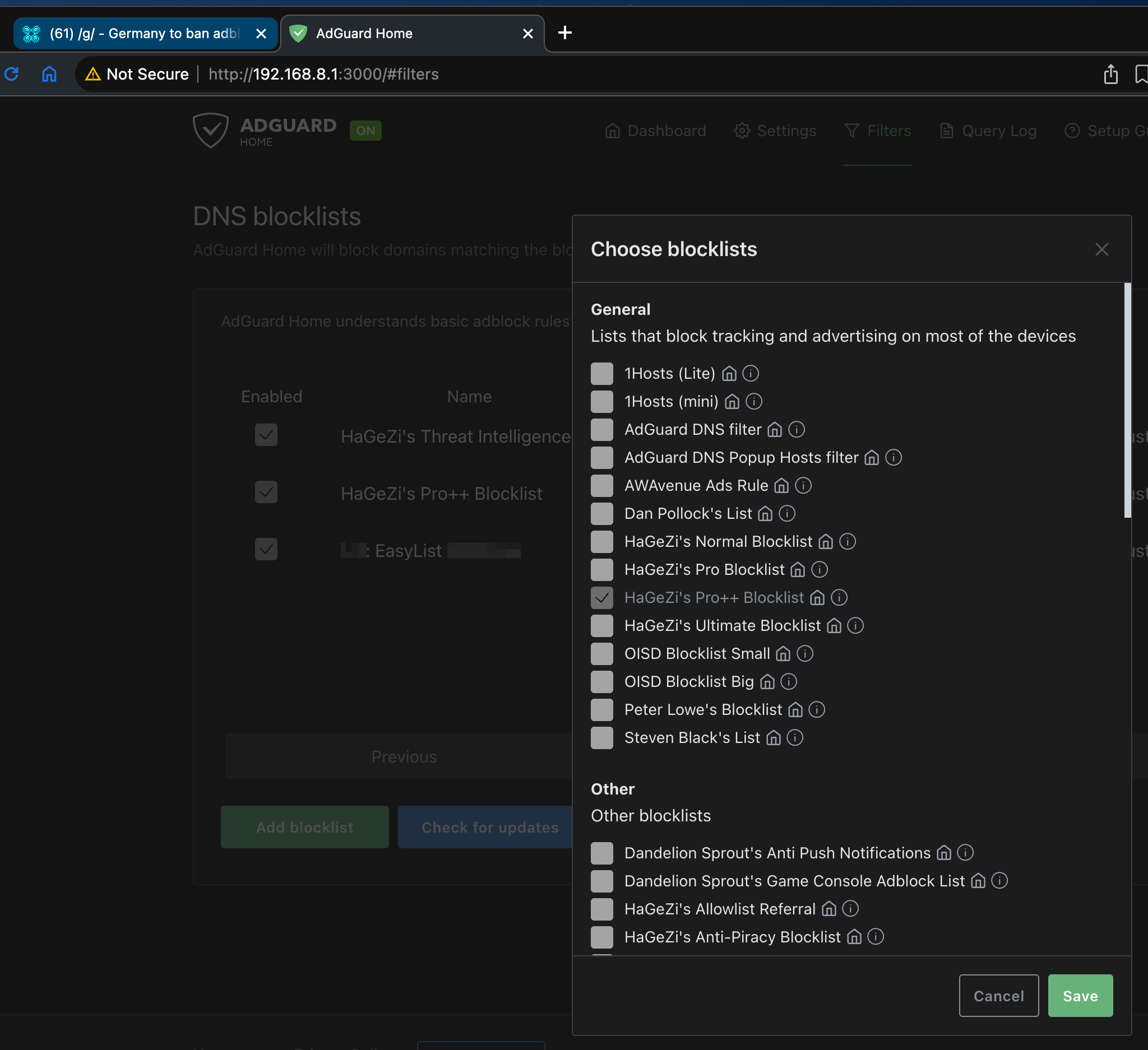Open a new browser tab
This screenshot has height=1050, width=1148.
click(x=564, y=33)
